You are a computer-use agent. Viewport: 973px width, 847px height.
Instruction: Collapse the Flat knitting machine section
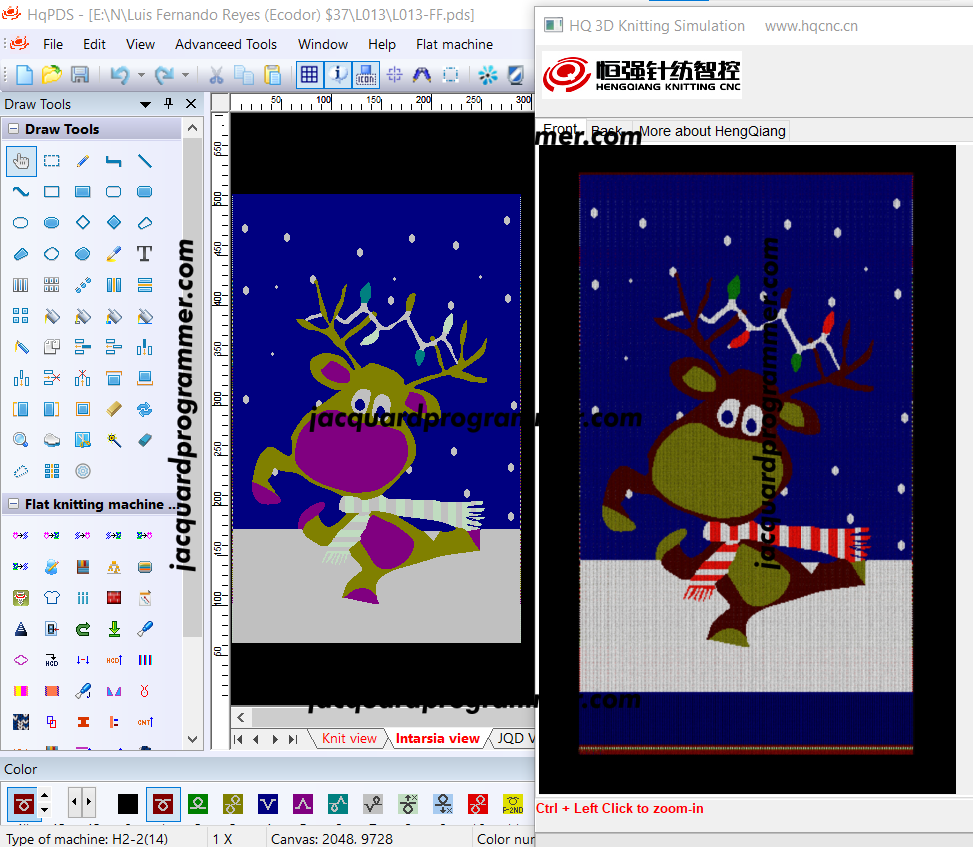[13, 504]
